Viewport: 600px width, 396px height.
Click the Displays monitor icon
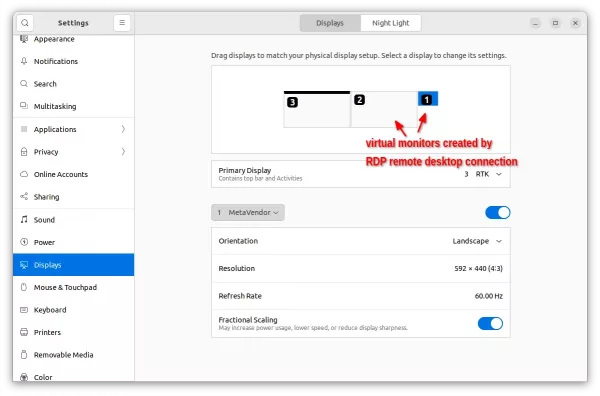[24, 265]
